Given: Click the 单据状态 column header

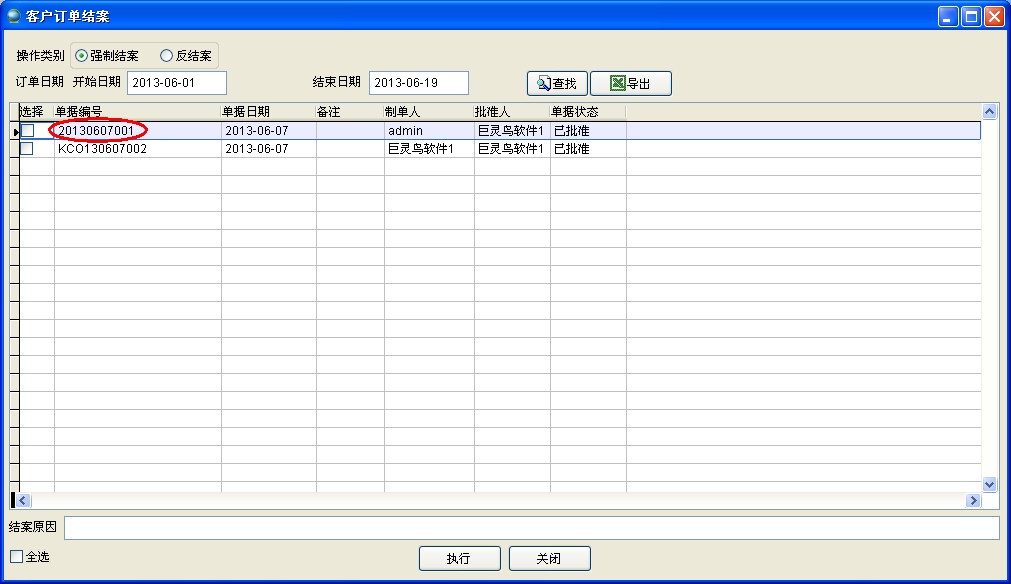Looking at the screenshot, I should tap(587, 112).
